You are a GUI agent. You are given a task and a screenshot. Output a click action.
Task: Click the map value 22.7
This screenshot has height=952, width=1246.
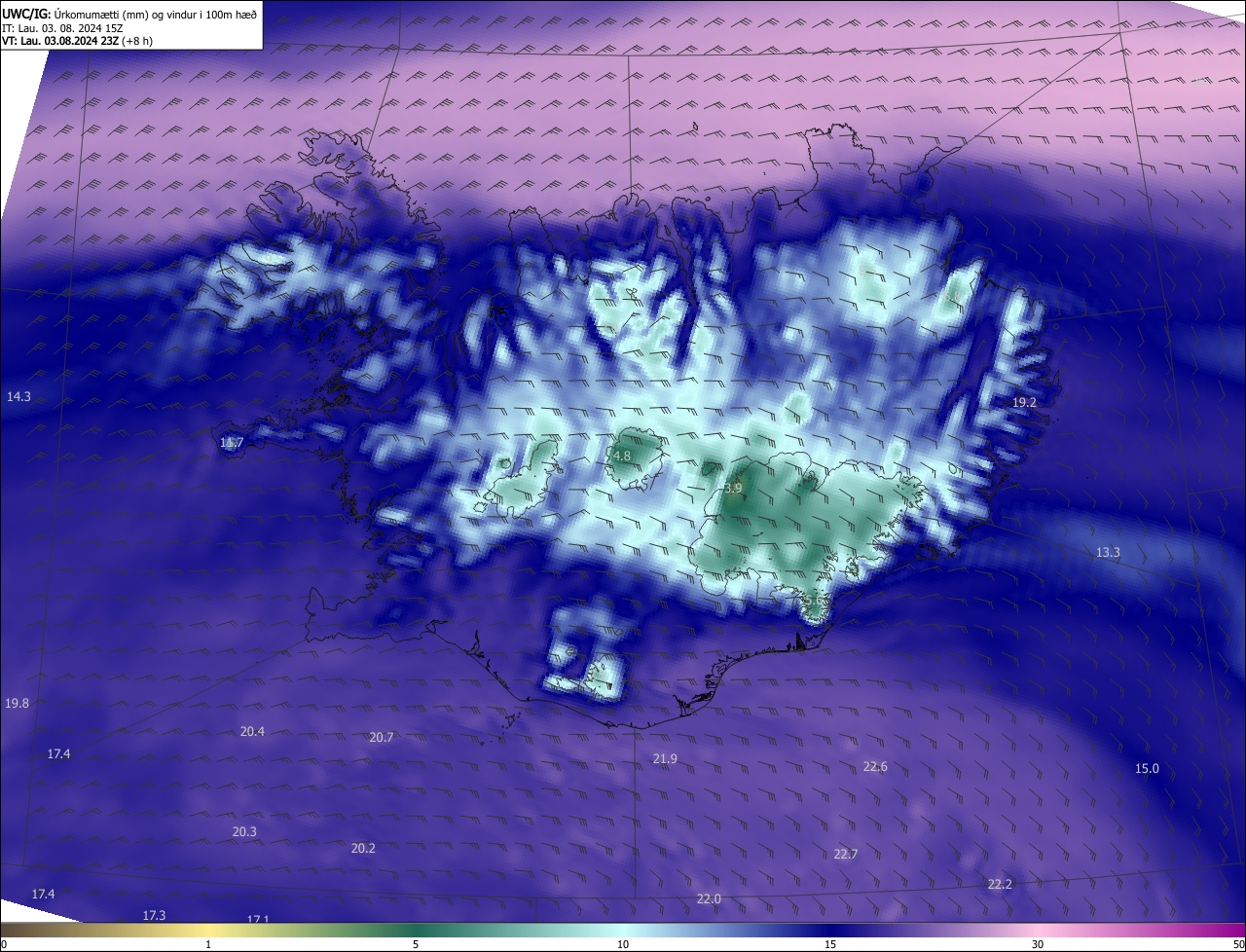click(x=846, y=854)
